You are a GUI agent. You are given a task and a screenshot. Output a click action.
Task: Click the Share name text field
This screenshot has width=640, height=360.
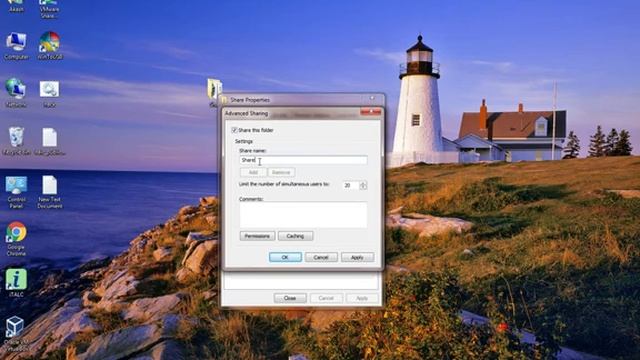[x=303, y=160]
